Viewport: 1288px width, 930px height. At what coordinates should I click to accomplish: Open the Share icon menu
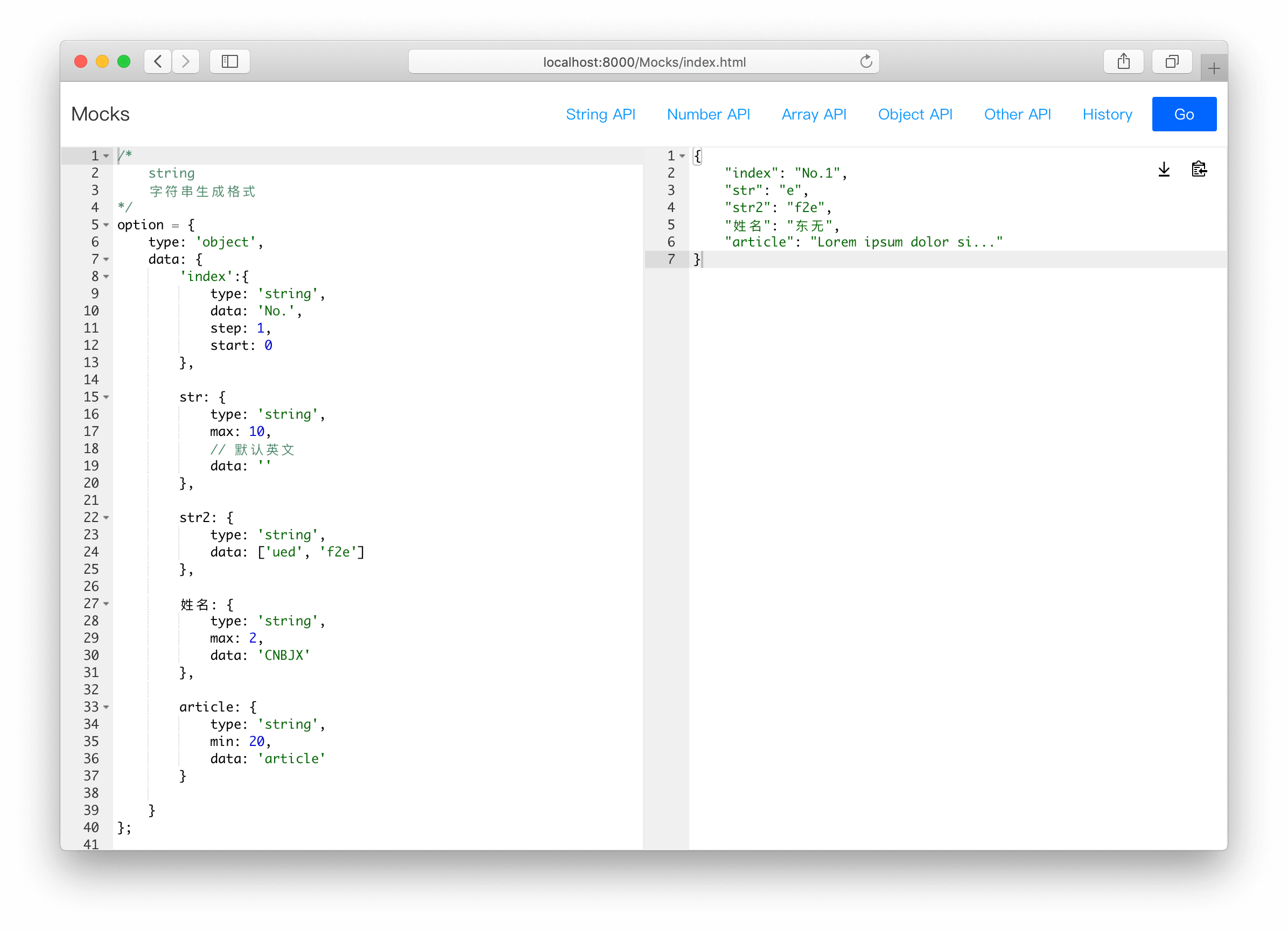click(1123, 61)
